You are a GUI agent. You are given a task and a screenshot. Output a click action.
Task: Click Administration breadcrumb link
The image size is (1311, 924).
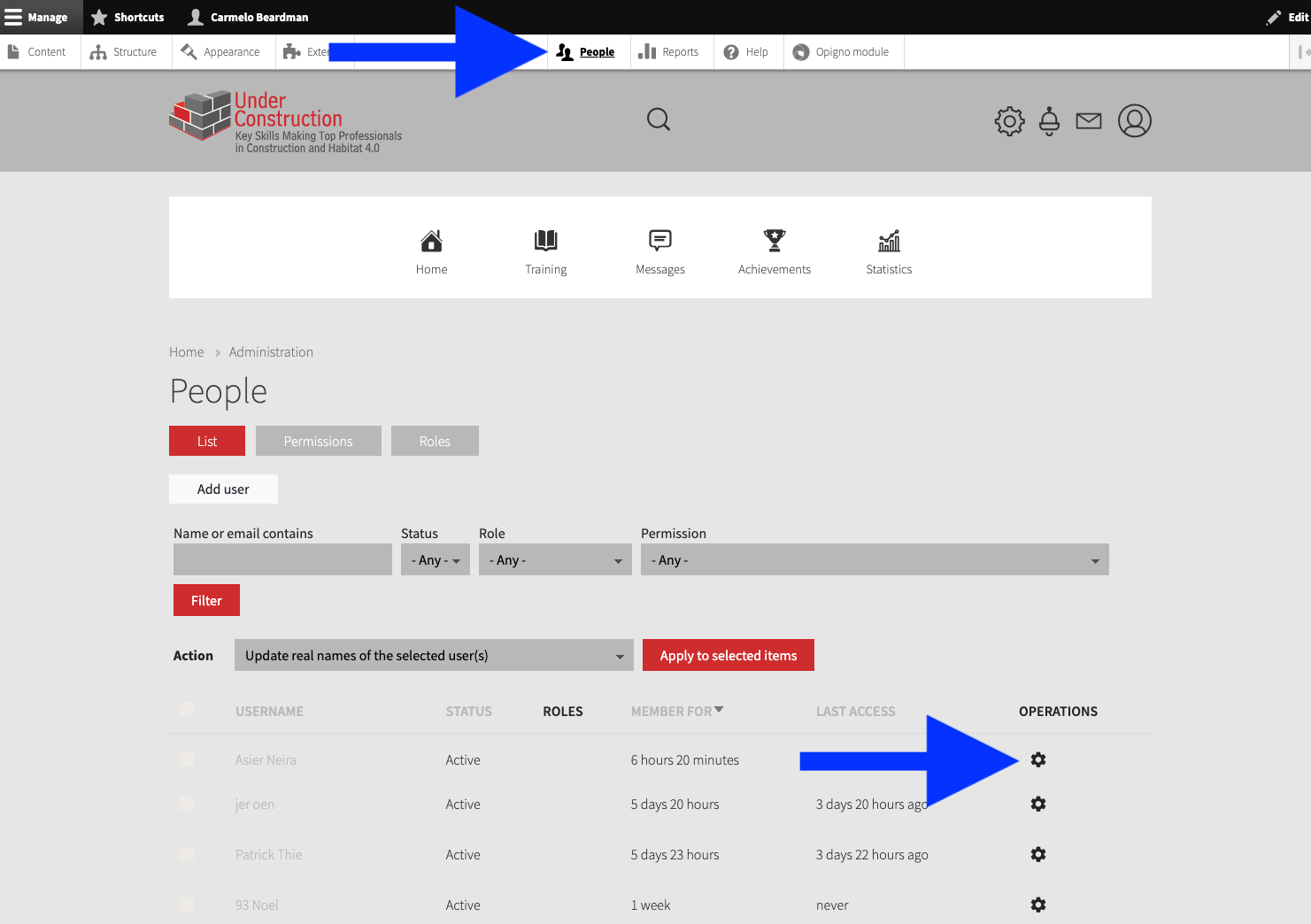click(271, 352)
